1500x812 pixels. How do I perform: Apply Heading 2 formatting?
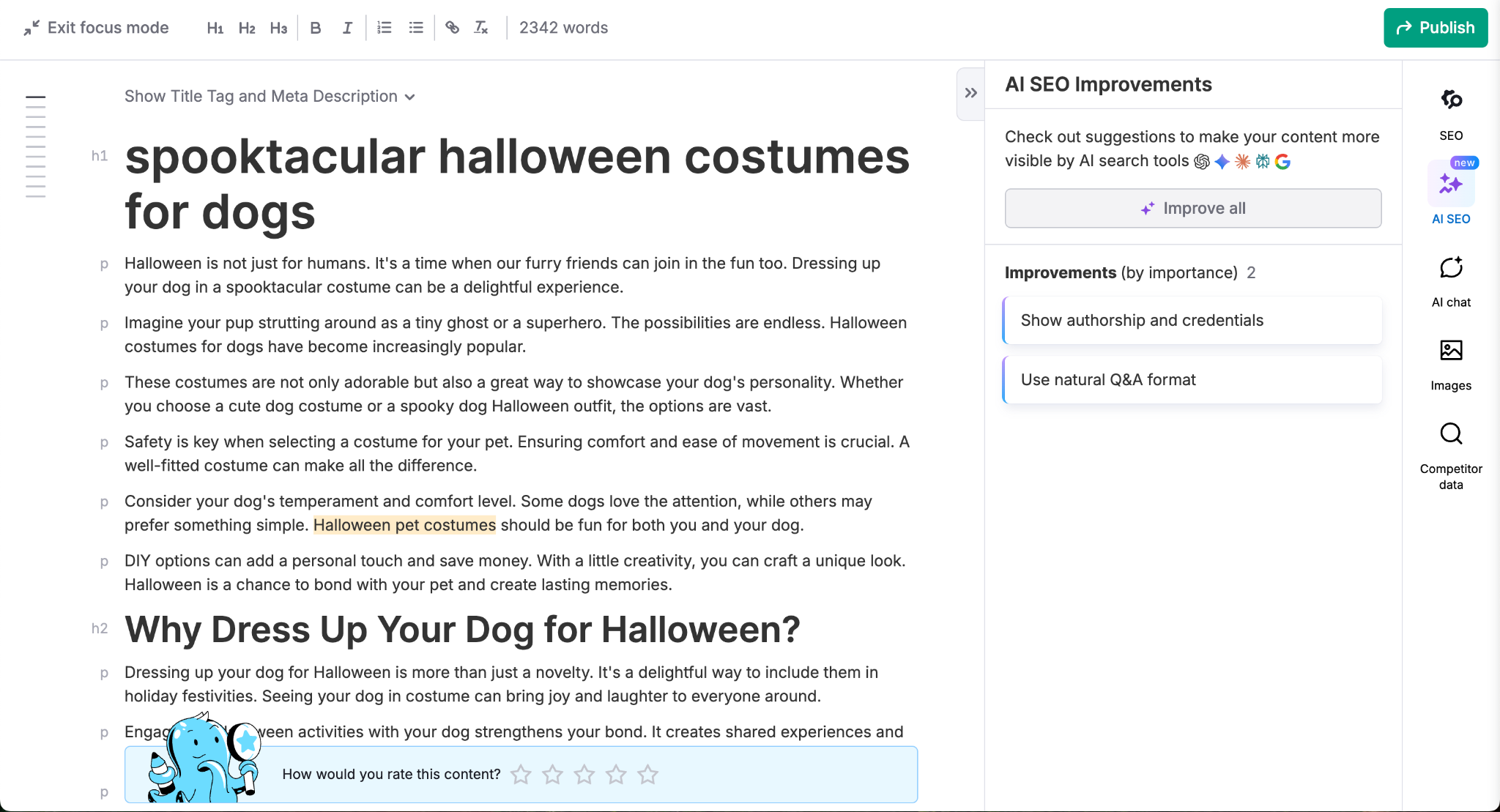247,27
